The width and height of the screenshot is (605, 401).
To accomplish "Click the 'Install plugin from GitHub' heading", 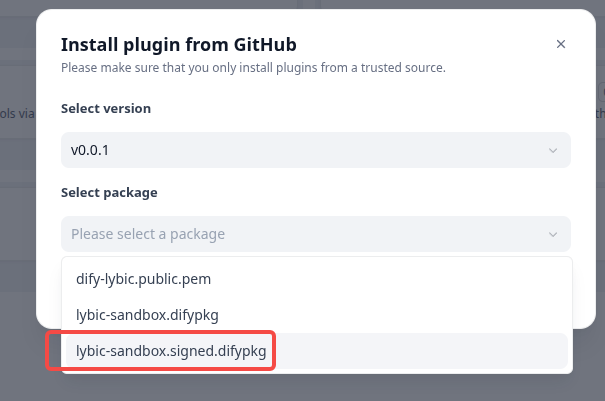I will (179, 44).
